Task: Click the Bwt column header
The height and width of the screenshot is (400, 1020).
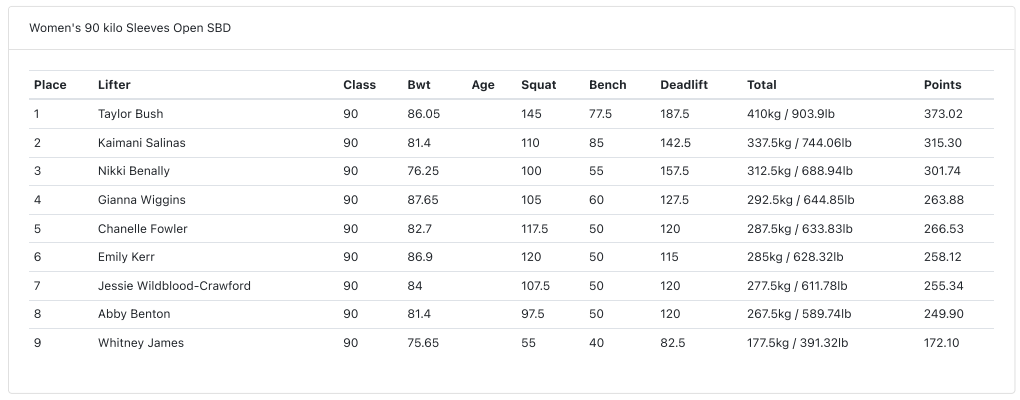Action: point(419,85)
